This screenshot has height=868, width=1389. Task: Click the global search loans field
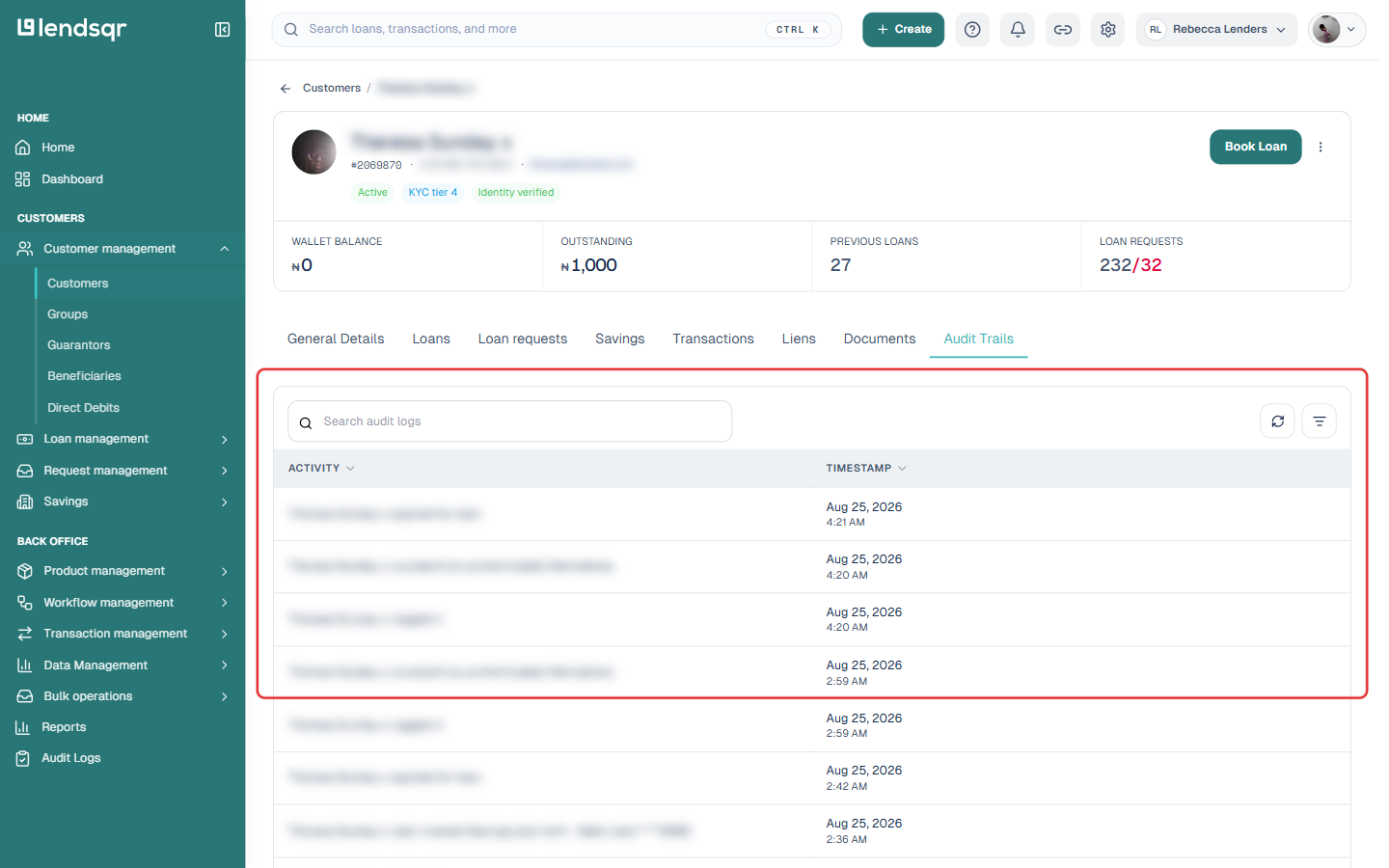[x=557, y=30]
